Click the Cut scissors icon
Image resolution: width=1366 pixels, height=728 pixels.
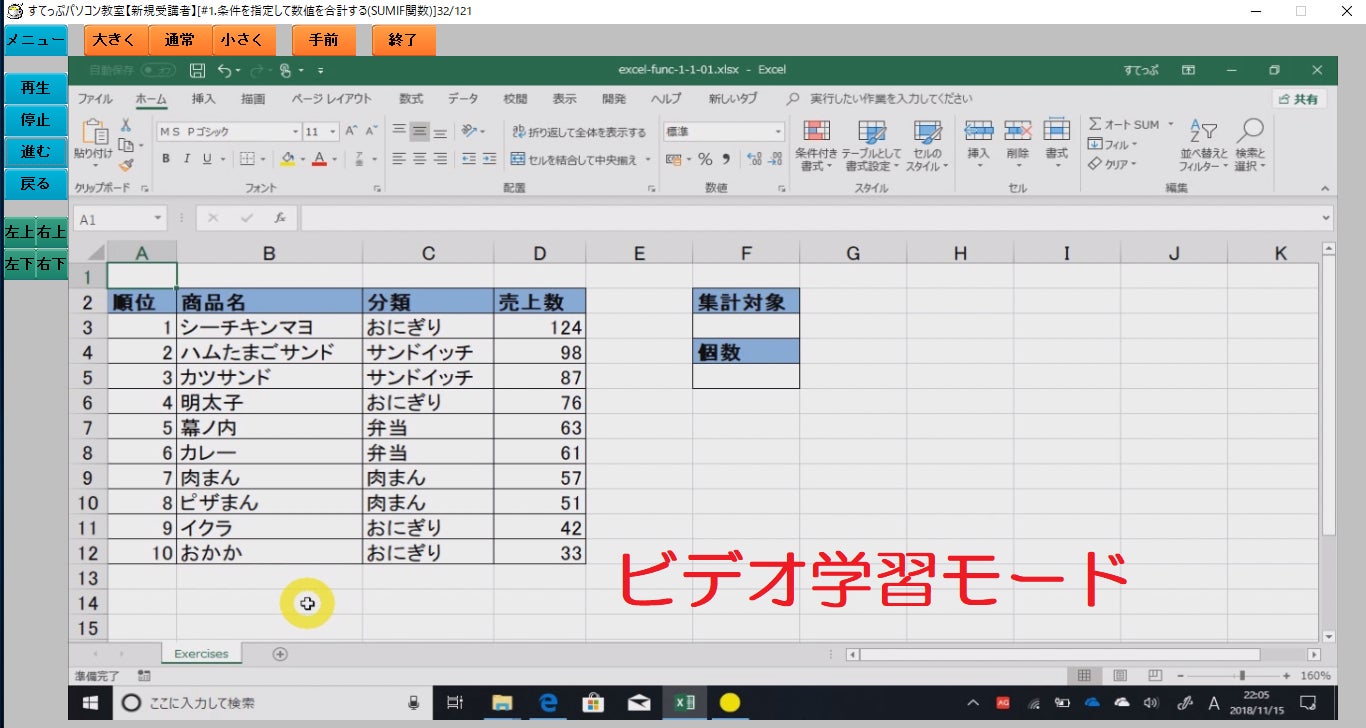tap(126, 125)
